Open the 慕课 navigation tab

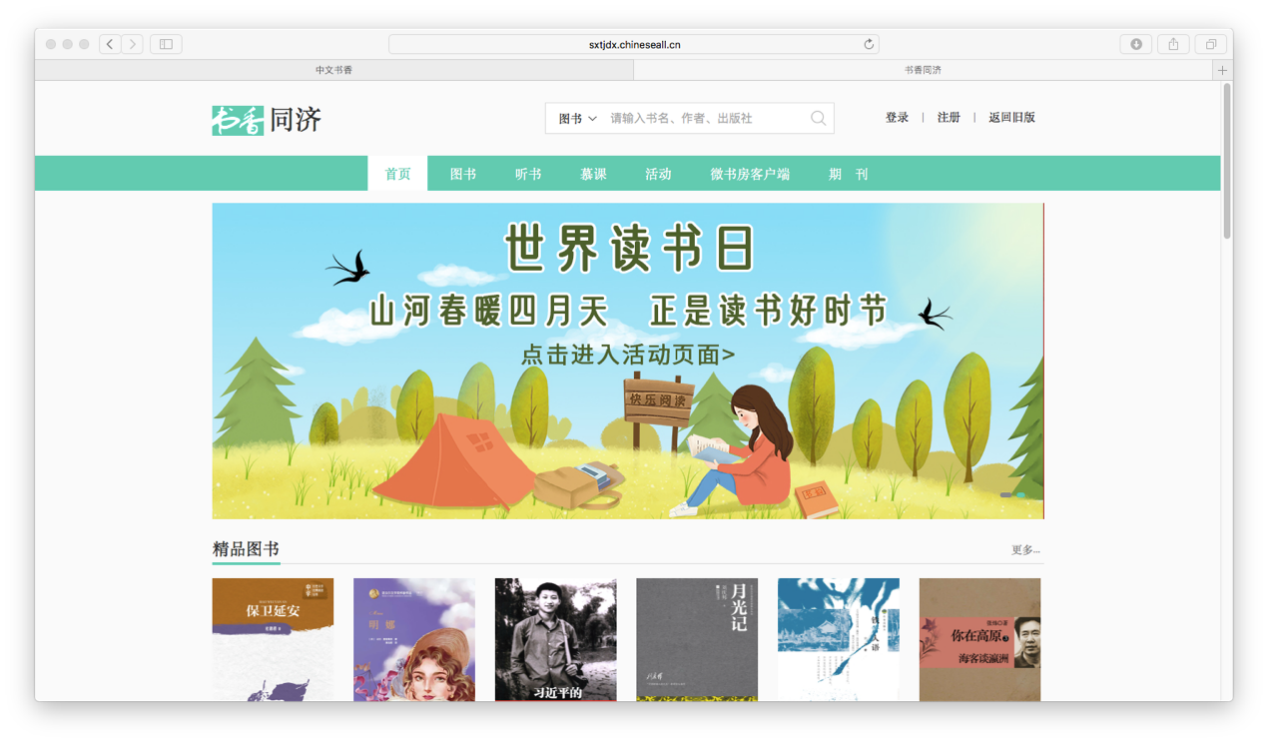593,174
